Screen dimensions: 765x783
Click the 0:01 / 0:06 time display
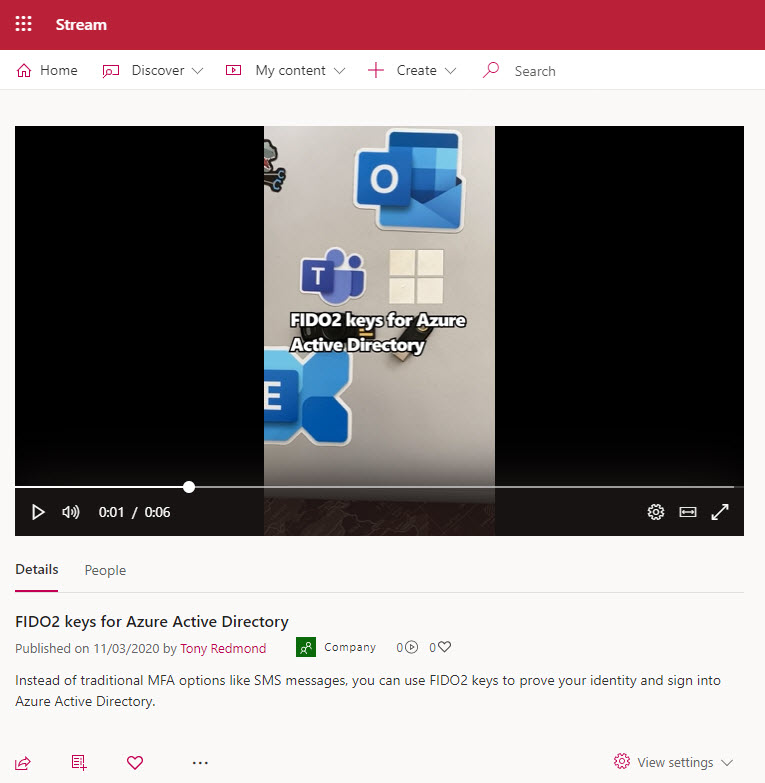pos(134,512)
